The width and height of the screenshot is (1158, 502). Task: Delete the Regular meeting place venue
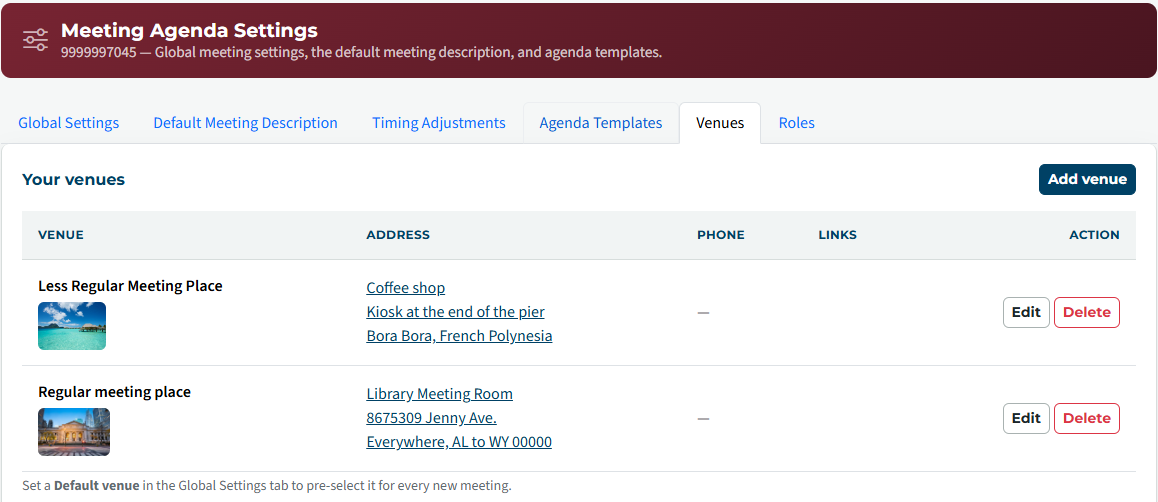(1086, 419)
